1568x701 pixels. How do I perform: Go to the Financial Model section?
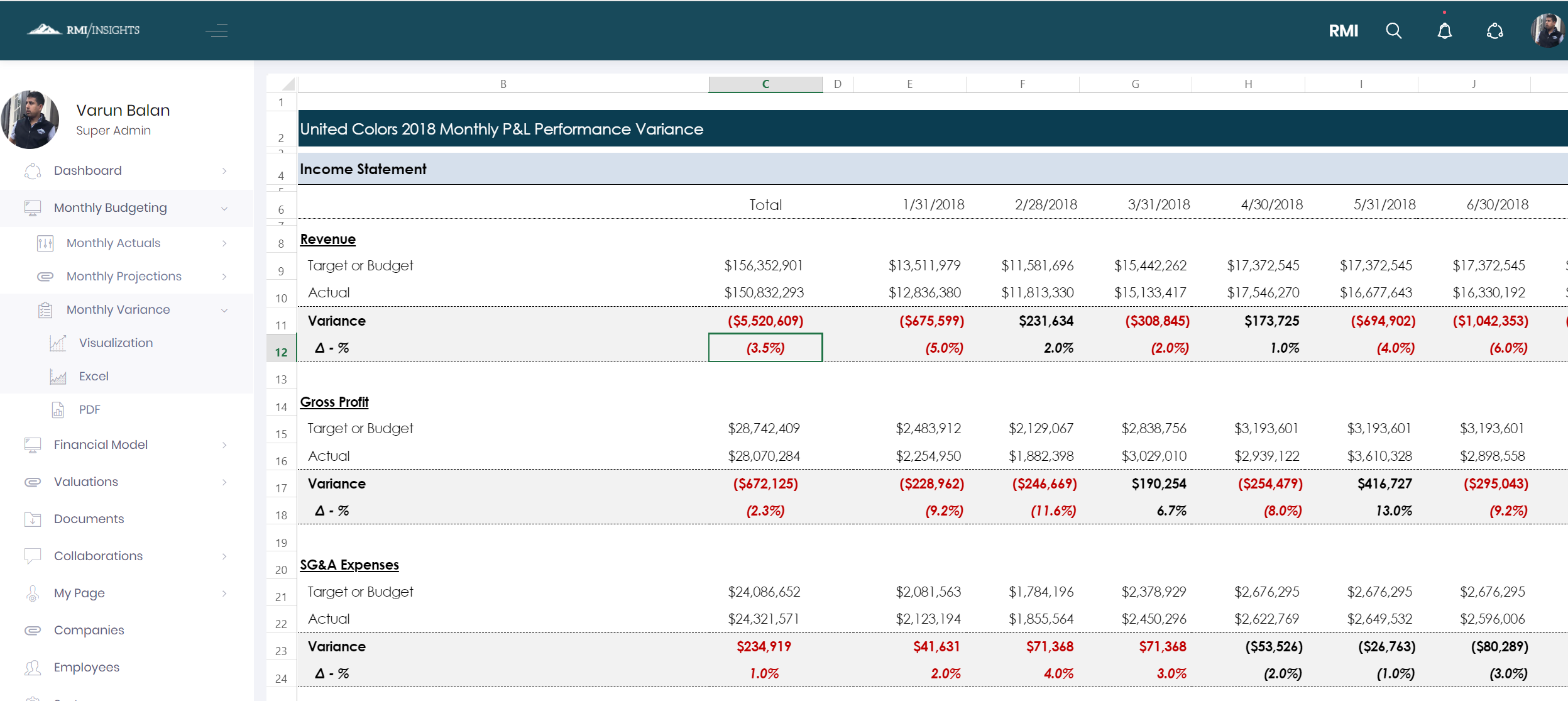101,445
